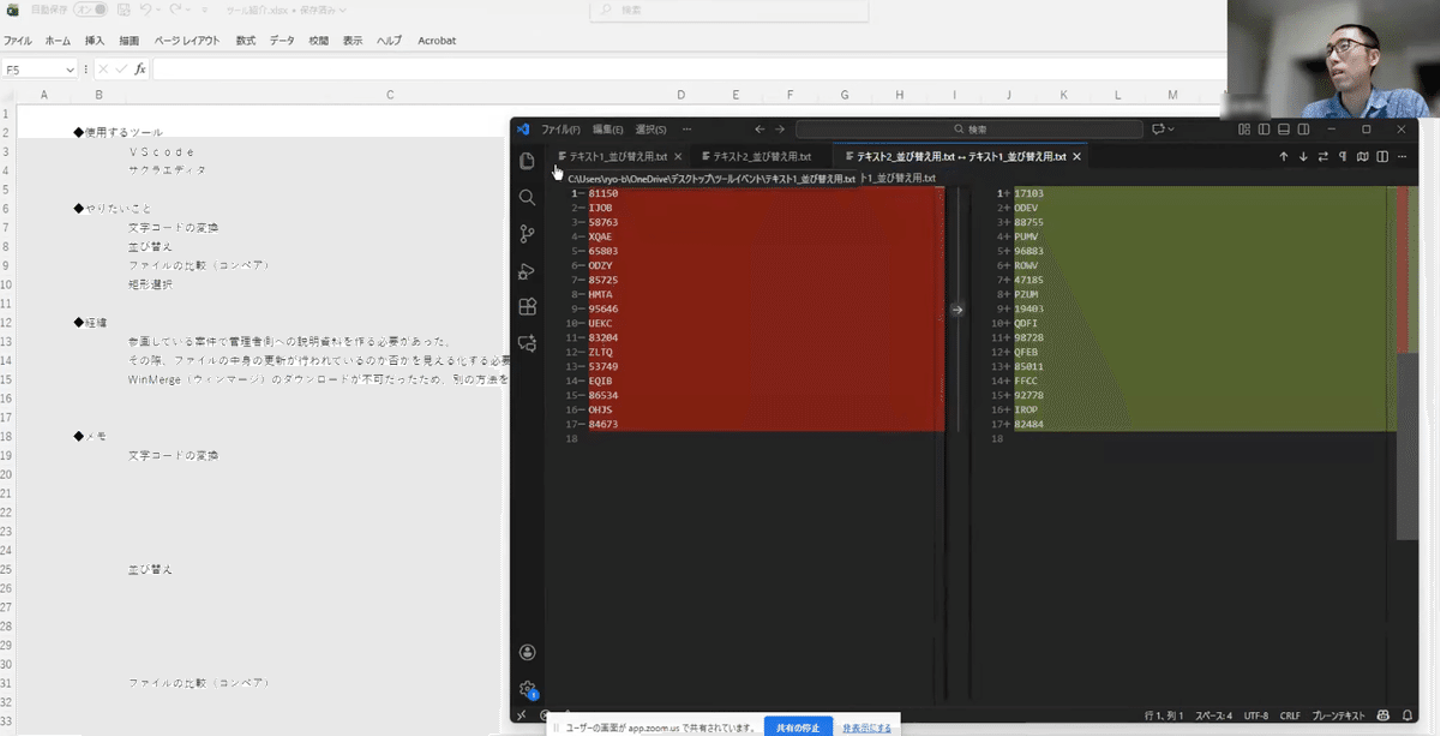The height and width of the screenshot is (736, 1440).
Task: Expand the Excel Name Box dropdown
Action: pos(70,69)
